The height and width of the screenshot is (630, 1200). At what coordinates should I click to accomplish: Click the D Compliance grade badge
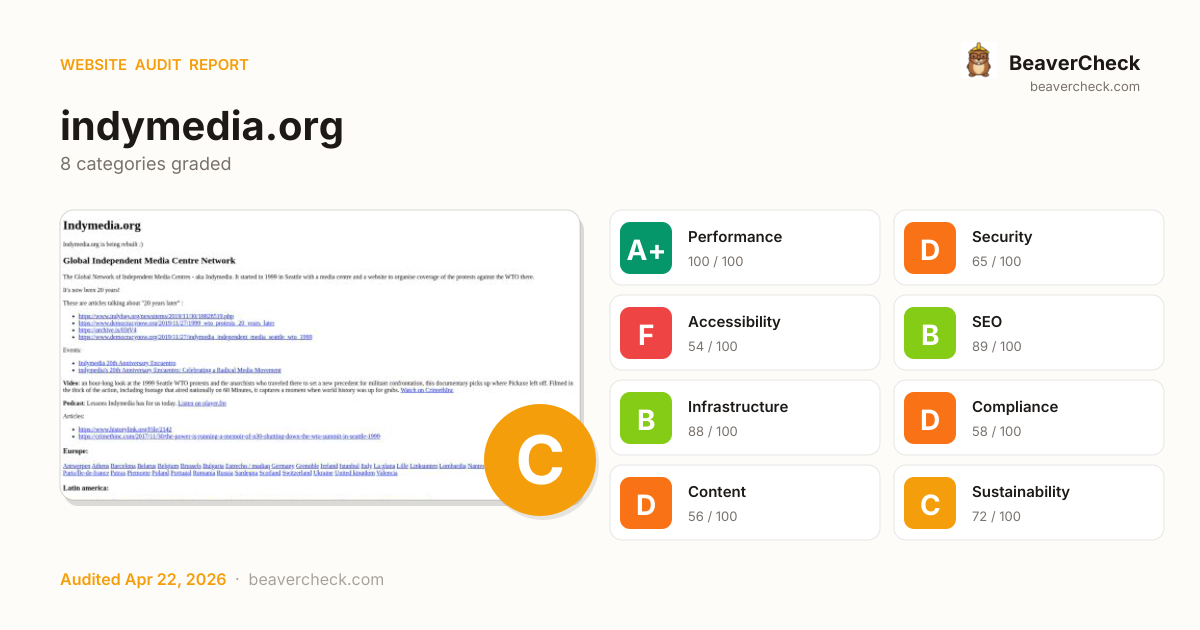pos(930,419)
